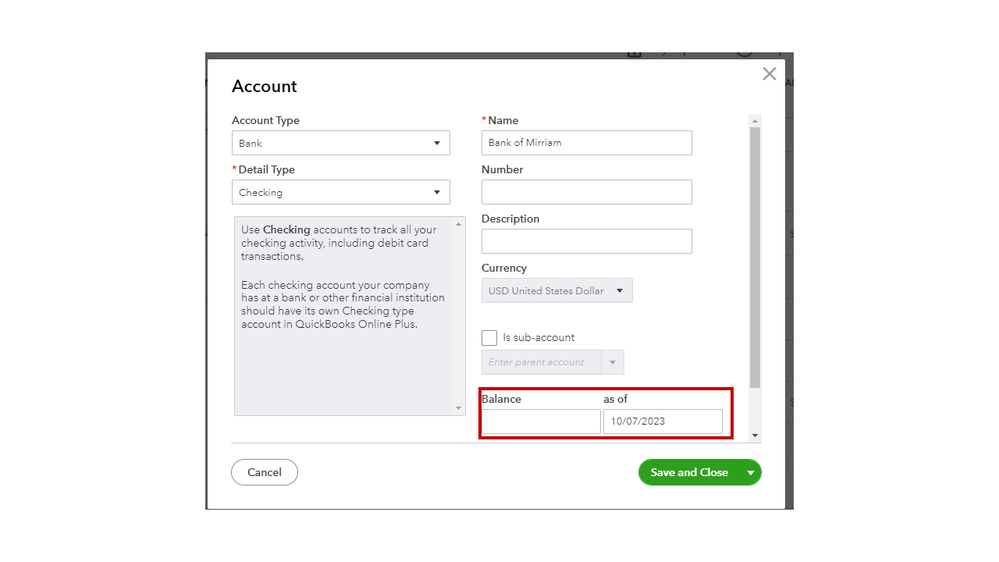Click the dialog scrollbar down arrow

pyautogui.click(x=755, y=436)
